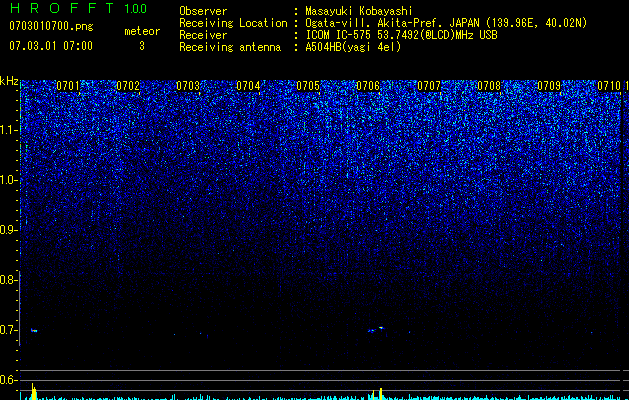Image resolution: width=629 pixels, height=400 pixels.
Task: Click the observer name Masayuki Kobayashi
Action: click(359, 11)
